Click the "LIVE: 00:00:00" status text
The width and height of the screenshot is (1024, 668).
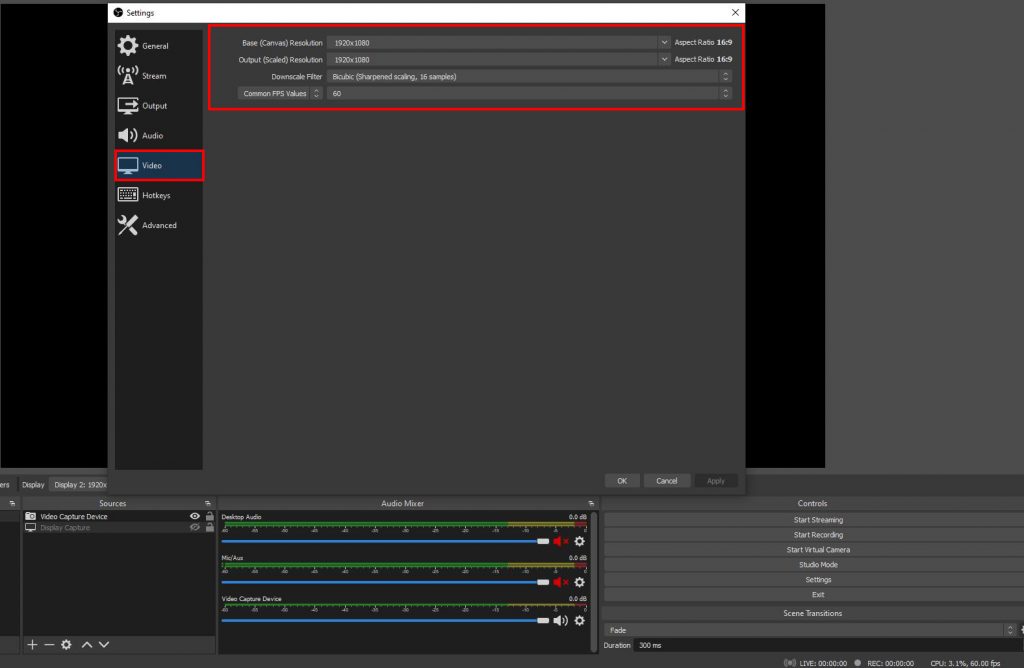tap(823, 663)
